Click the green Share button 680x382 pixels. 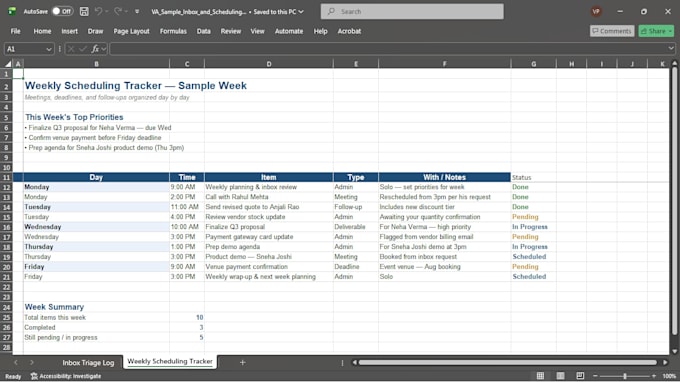pyautogui.click(x=656, y=31)
